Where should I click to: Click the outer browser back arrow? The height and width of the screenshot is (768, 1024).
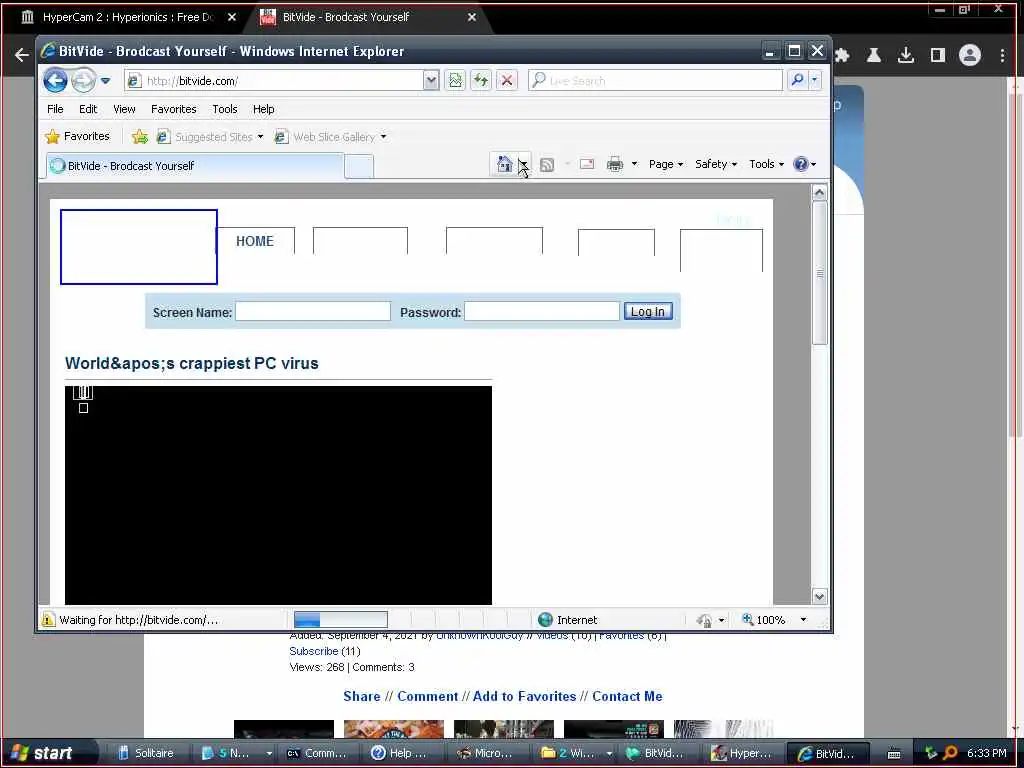(x=22, y=56)
